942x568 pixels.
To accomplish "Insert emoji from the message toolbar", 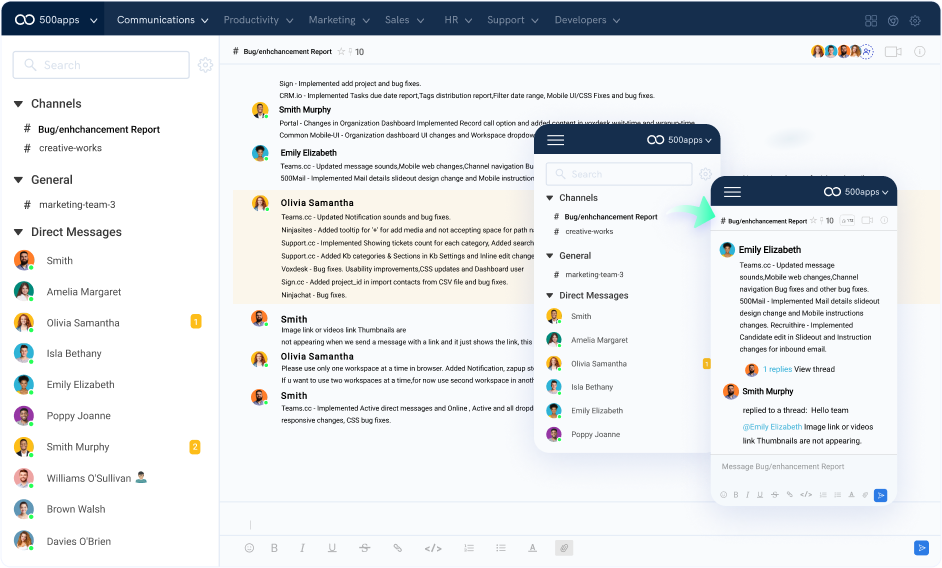I will coord(249,548).
